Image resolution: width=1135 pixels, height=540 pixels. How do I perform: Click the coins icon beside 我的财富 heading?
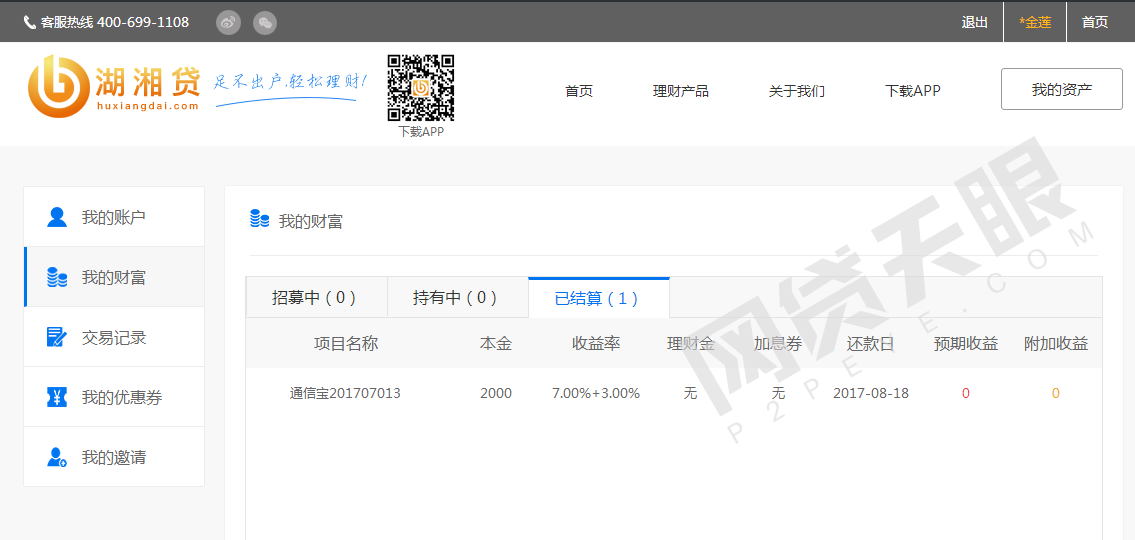click(260, 219)
